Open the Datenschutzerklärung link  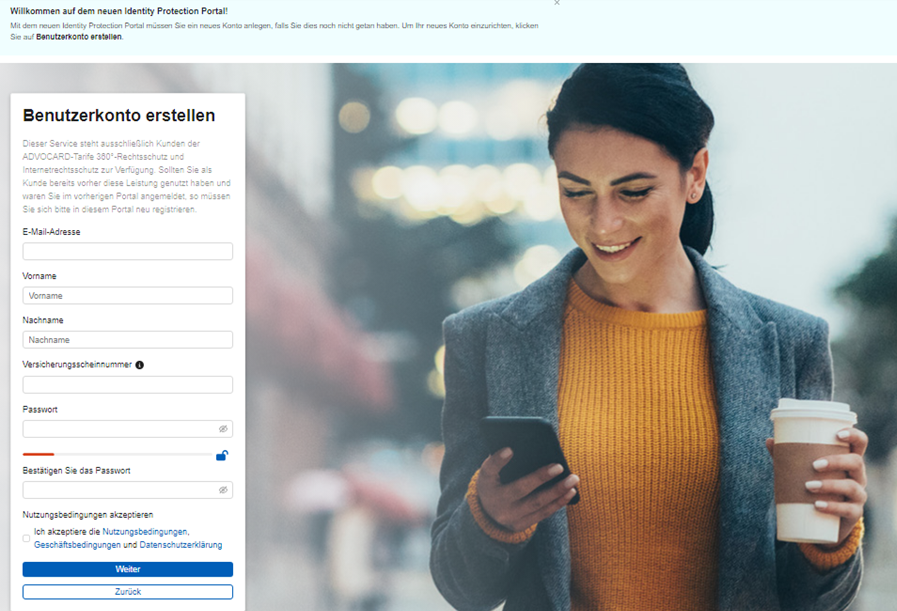tap(181, 545)
